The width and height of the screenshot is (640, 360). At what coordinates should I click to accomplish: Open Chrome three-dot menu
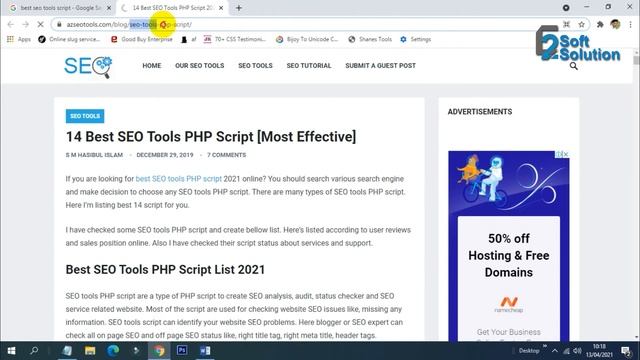coord(631,24)
